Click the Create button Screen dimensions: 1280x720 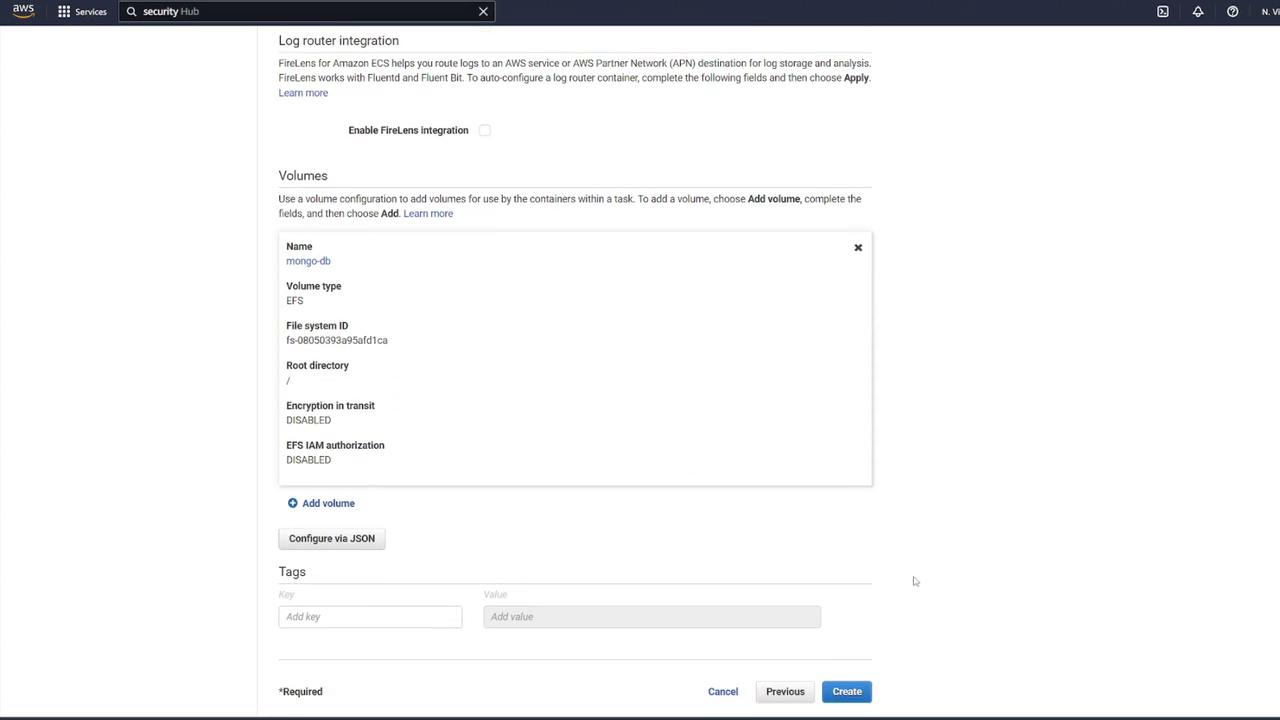[847, 691]
